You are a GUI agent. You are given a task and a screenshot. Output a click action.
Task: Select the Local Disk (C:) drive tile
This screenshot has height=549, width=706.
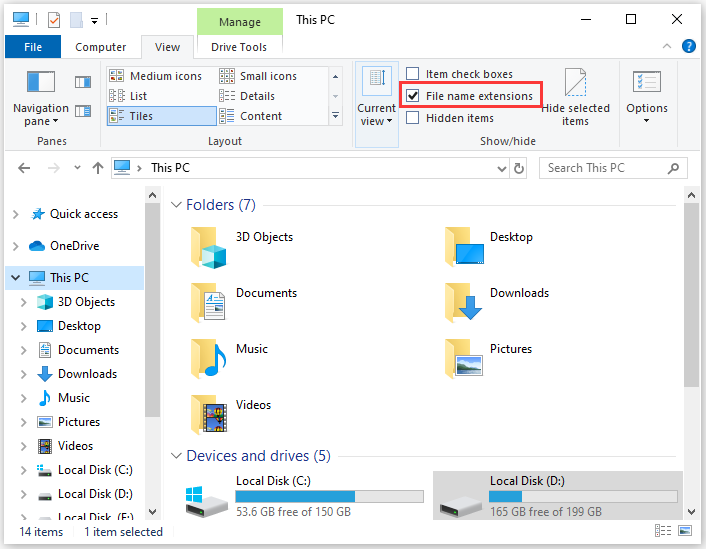(x=304, y=495)
